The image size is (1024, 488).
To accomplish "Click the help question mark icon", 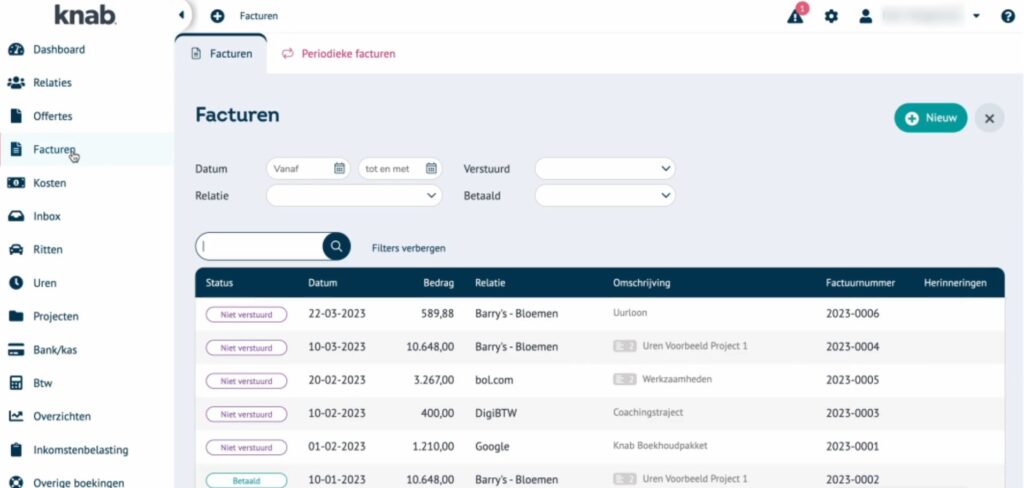I will pos(1007,16).
